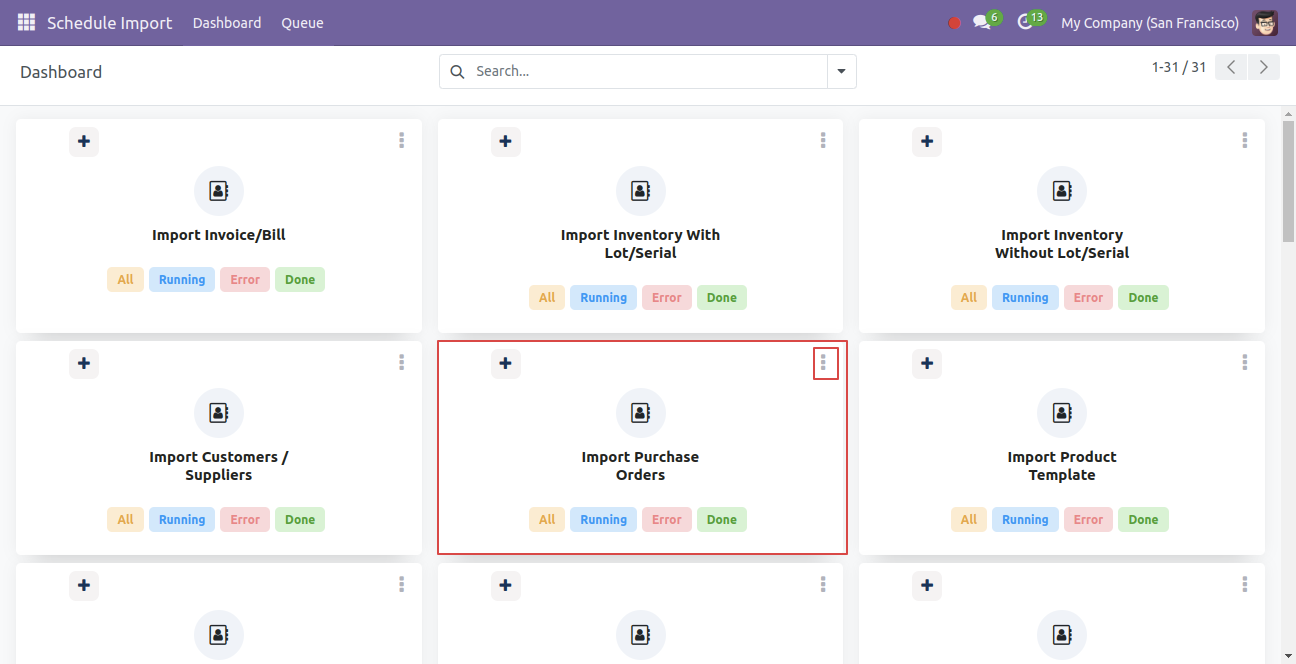The height and width of the screenshot is (664, 1296).
Task: Show Done for Import Inventory Without Lot/Serial
Action: point(1144,298)
